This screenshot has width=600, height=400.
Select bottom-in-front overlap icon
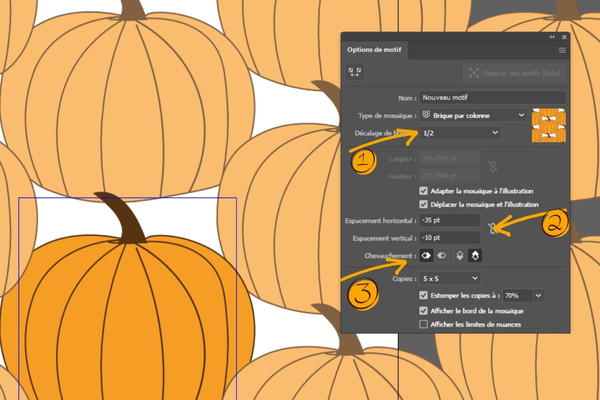(x=475, y=256)
